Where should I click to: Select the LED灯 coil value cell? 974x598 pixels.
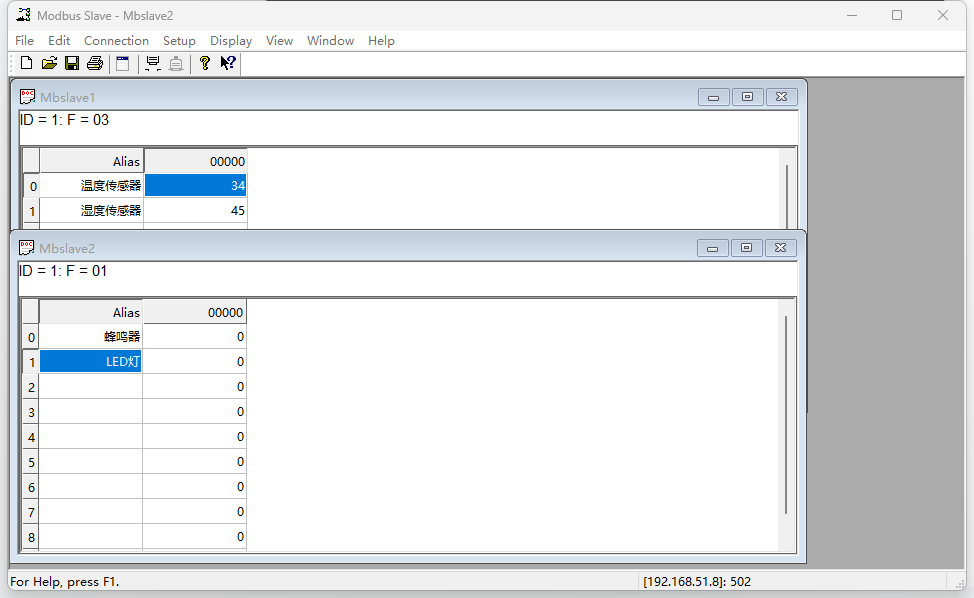[194, 361]
